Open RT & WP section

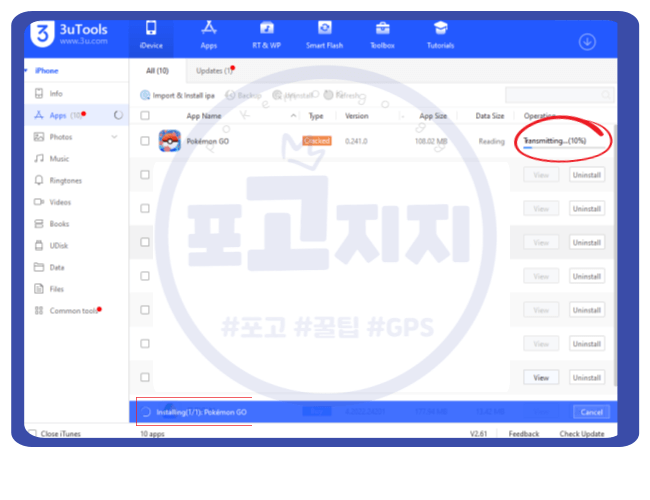[x=267, y=35]
